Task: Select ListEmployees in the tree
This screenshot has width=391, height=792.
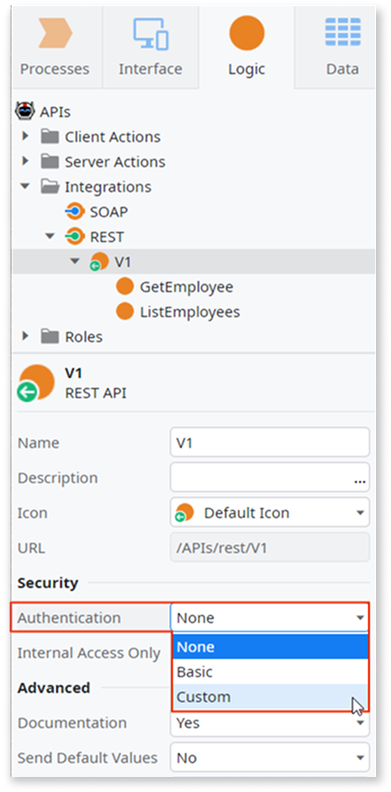Action: (x=190, y=312)
